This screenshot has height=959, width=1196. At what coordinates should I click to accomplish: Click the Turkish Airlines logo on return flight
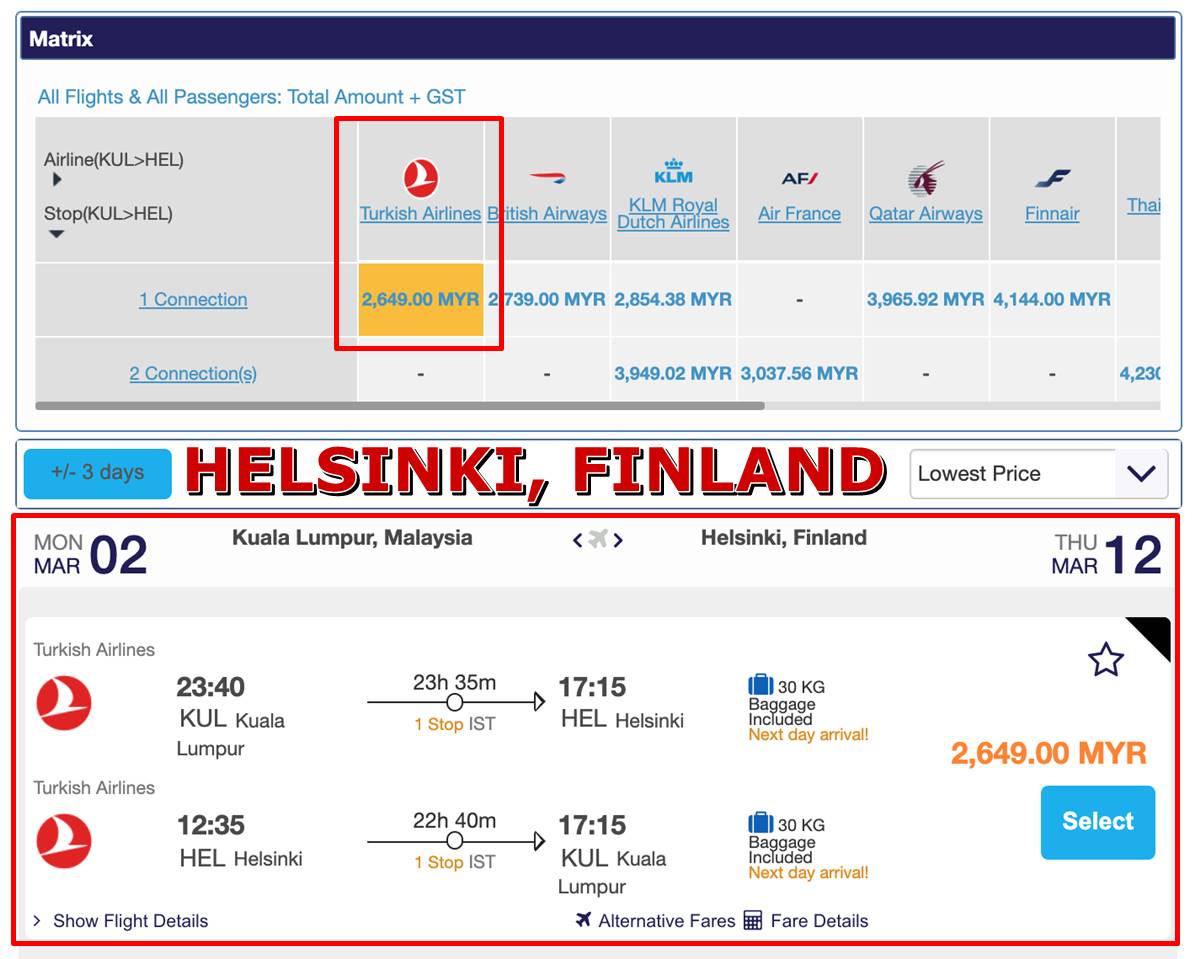pyautogui.click(x=64, y=841)
